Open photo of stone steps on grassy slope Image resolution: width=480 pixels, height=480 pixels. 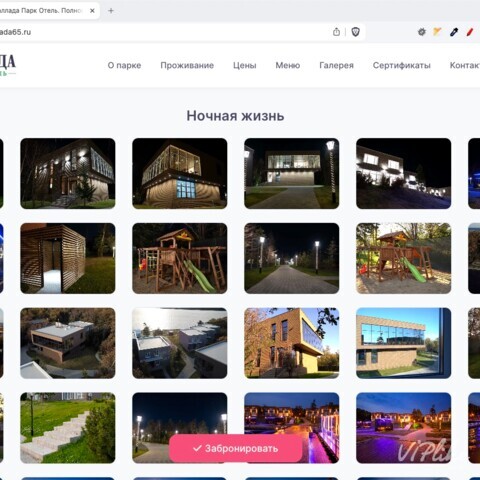tap(68, 428)
